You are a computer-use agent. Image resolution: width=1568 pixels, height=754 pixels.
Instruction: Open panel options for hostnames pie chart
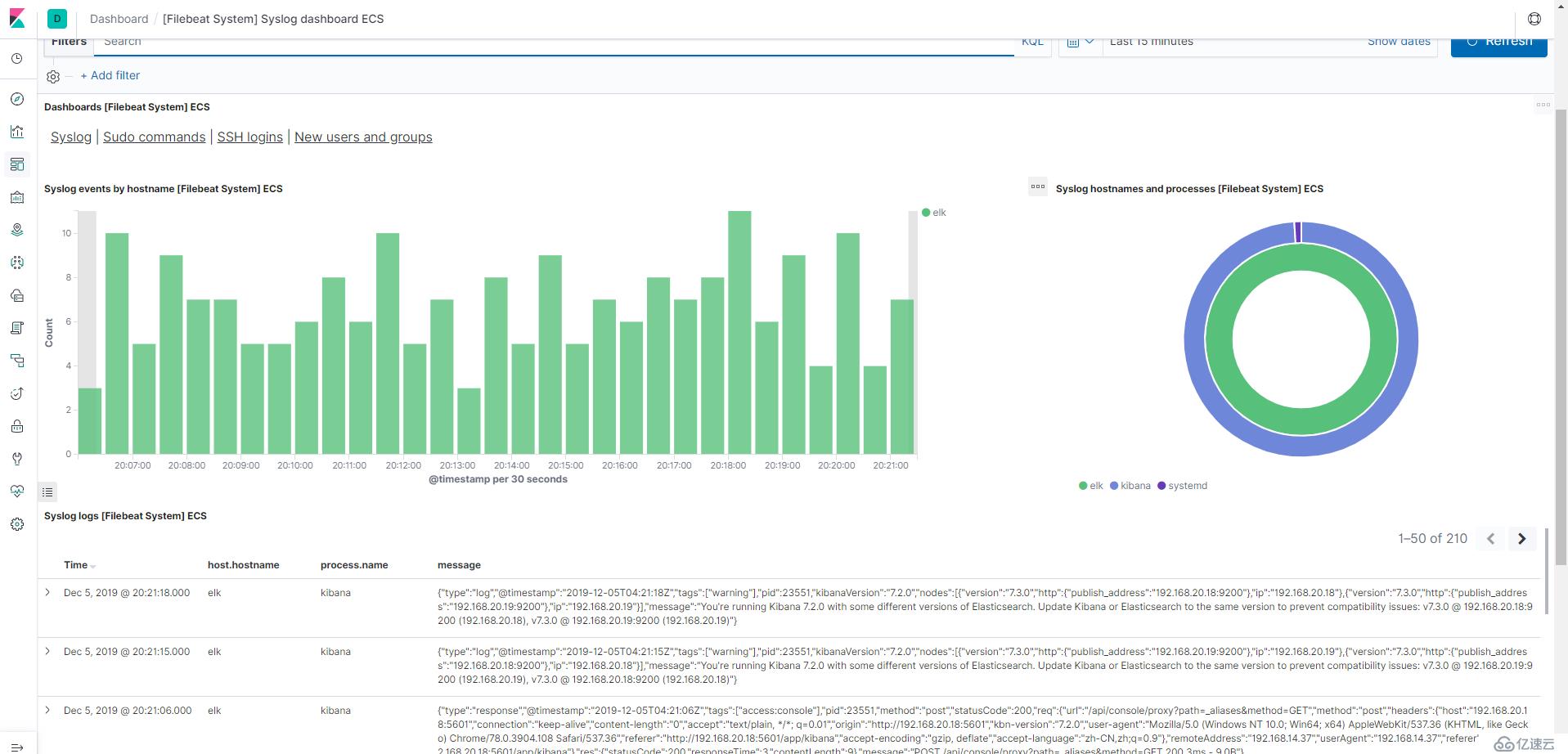click(1038, 186)
